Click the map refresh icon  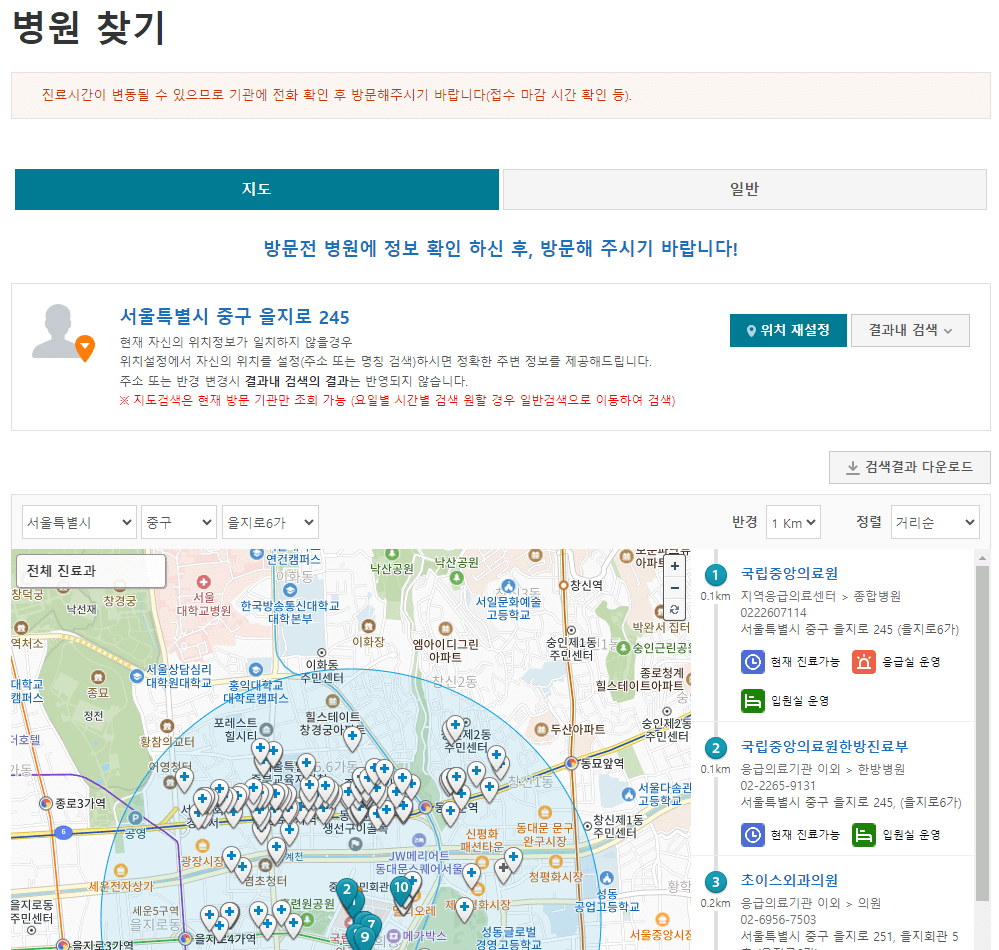[x=675, y=610]
